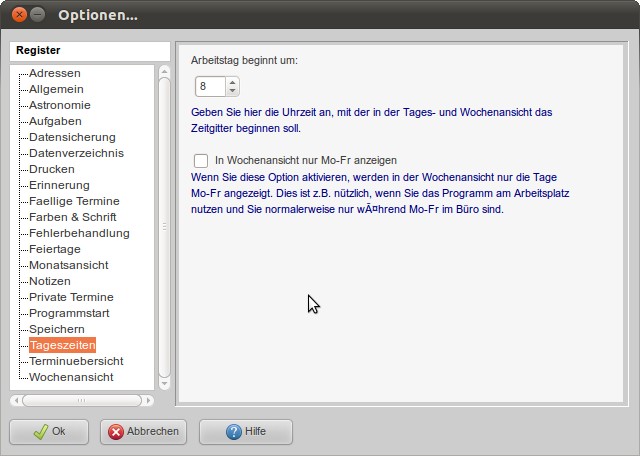The width and height of the screenshot is (640, 456).
Task: Increase workday start hour with up arrow
Action: click(232, 82)
